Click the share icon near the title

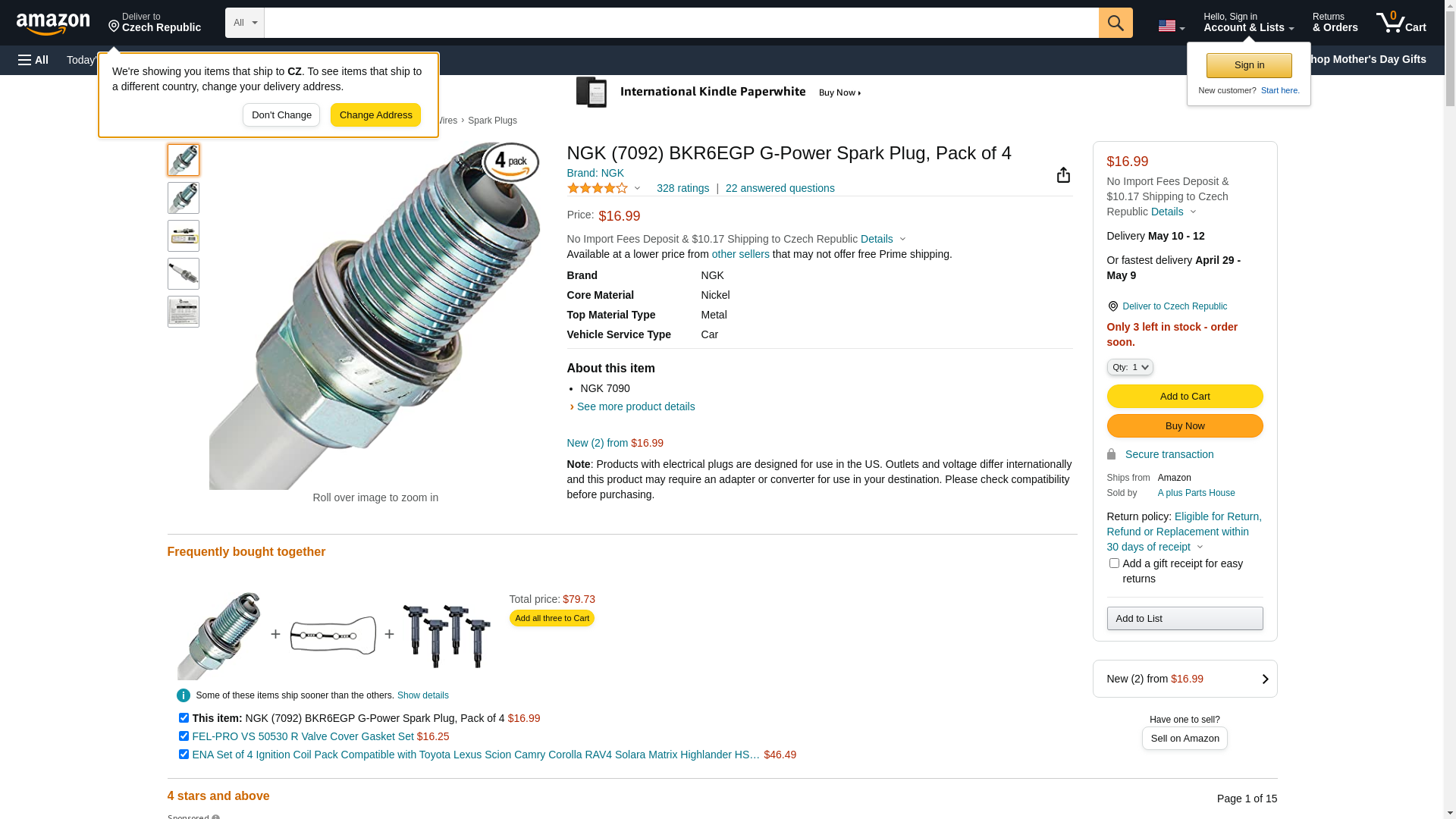coord(1063,175)
